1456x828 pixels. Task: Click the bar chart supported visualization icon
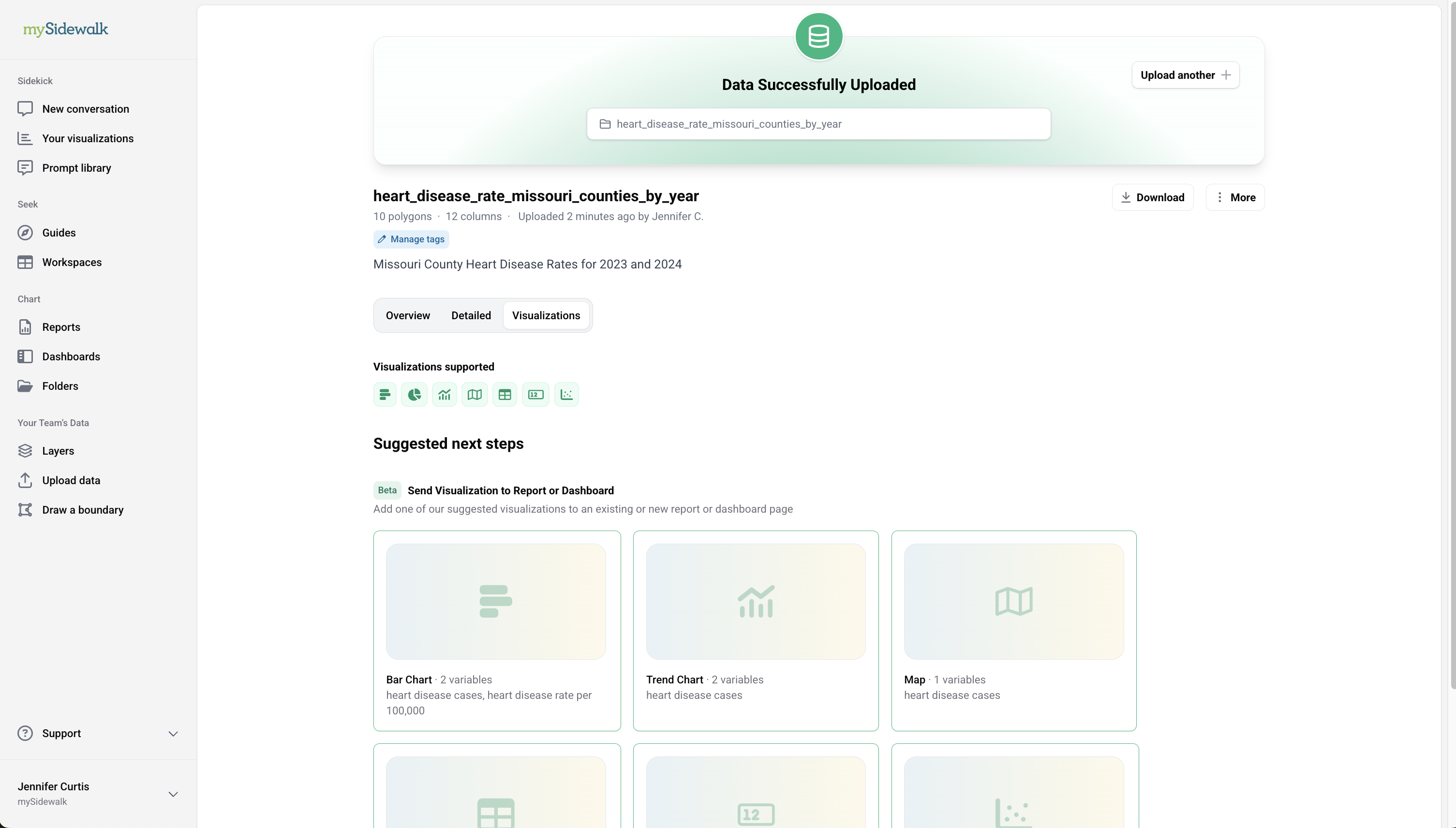tap(385, 394)
